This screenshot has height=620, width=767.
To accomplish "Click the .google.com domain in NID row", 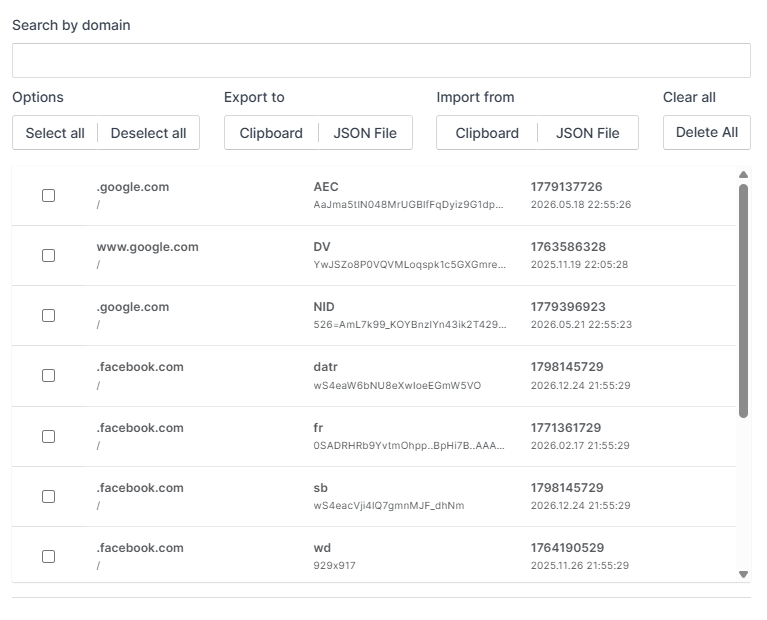I will coord(133,307).
